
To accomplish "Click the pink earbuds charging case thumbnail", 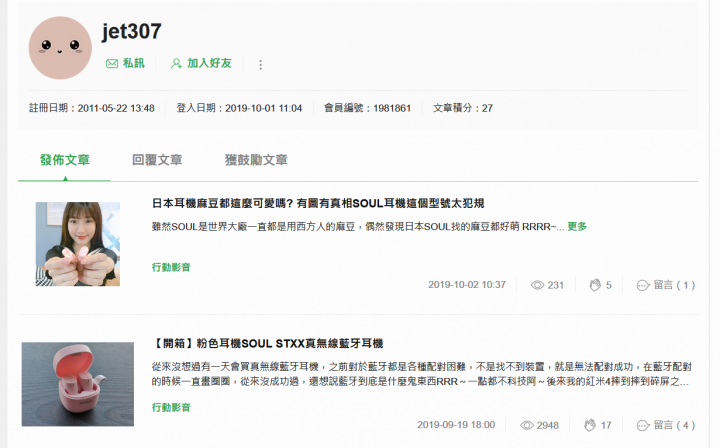I will [x=78, y=384].
